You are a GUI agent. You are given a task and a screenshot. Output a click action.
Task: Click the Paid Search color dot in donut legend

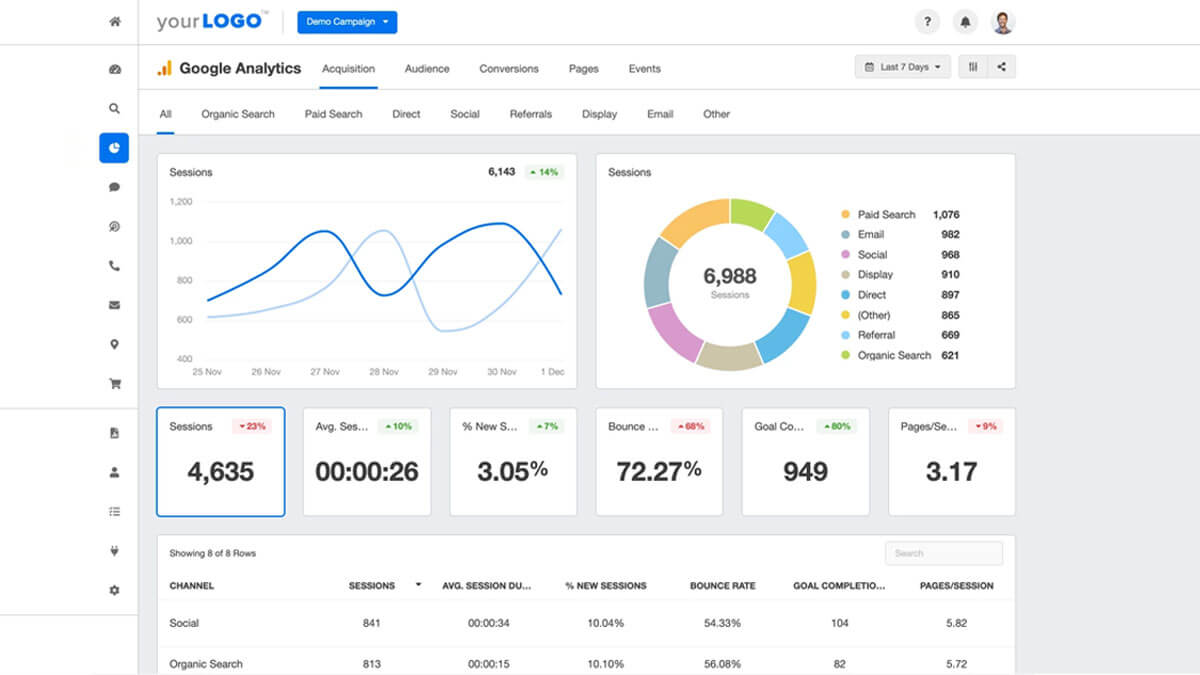[x=845, y=214]
